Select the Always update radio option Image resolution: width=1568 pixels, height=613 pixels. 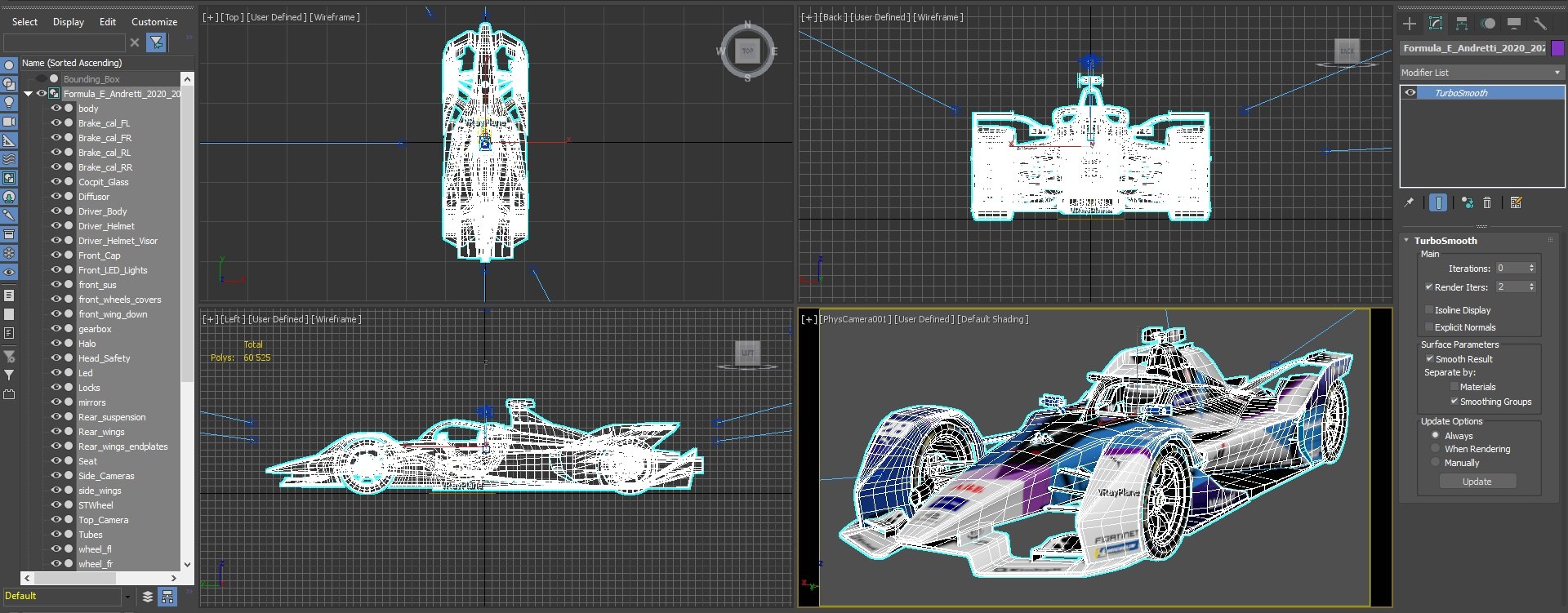point(1436,435)
